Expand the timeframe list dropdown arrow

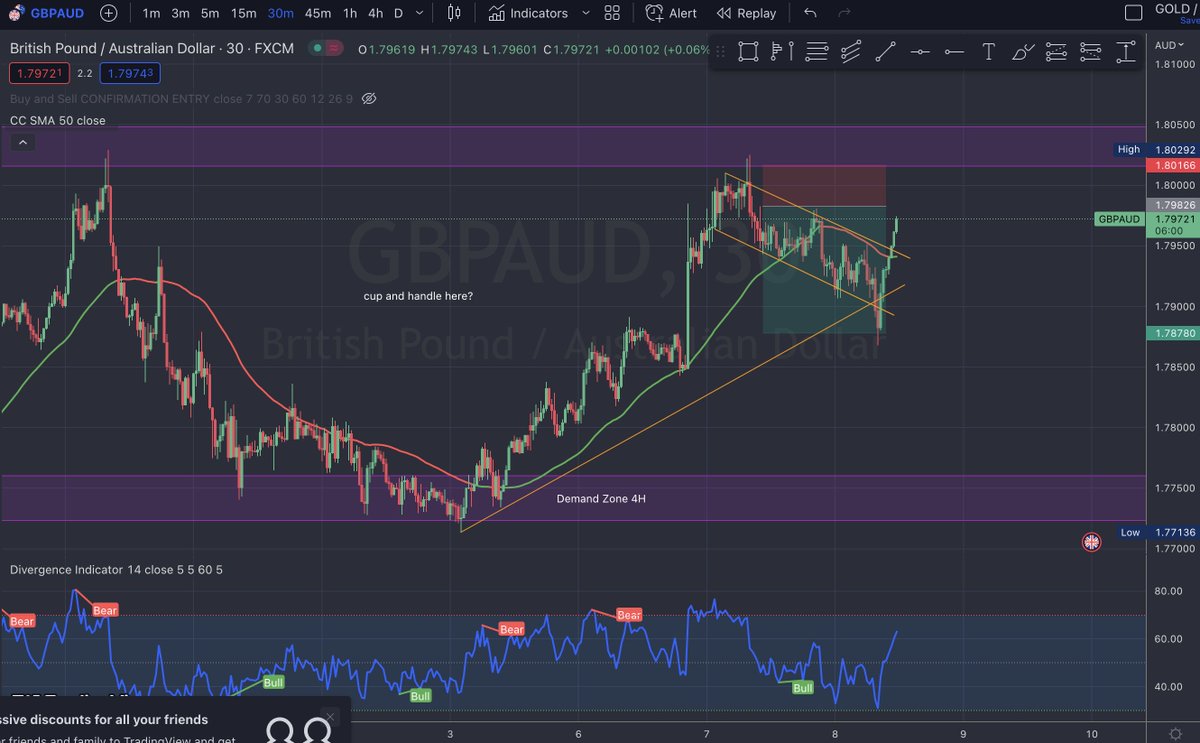point(421,13)
